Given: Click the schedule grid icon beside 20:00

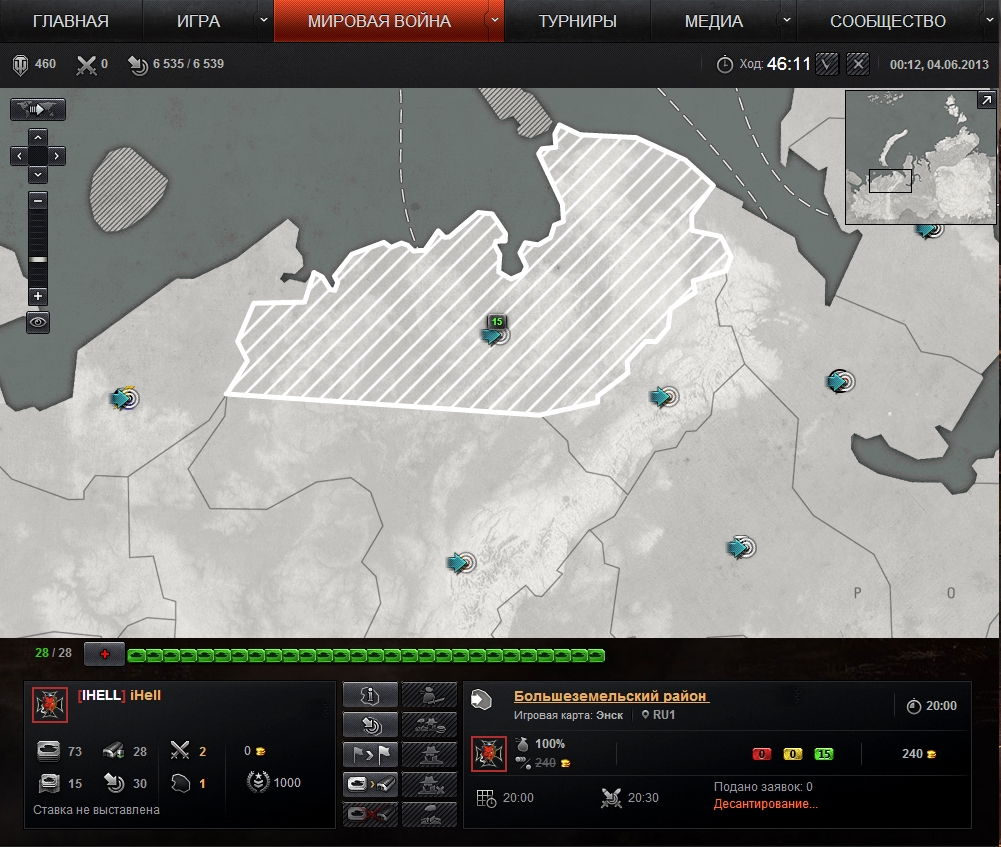Looking at the screenshot, I should point(486,798).
